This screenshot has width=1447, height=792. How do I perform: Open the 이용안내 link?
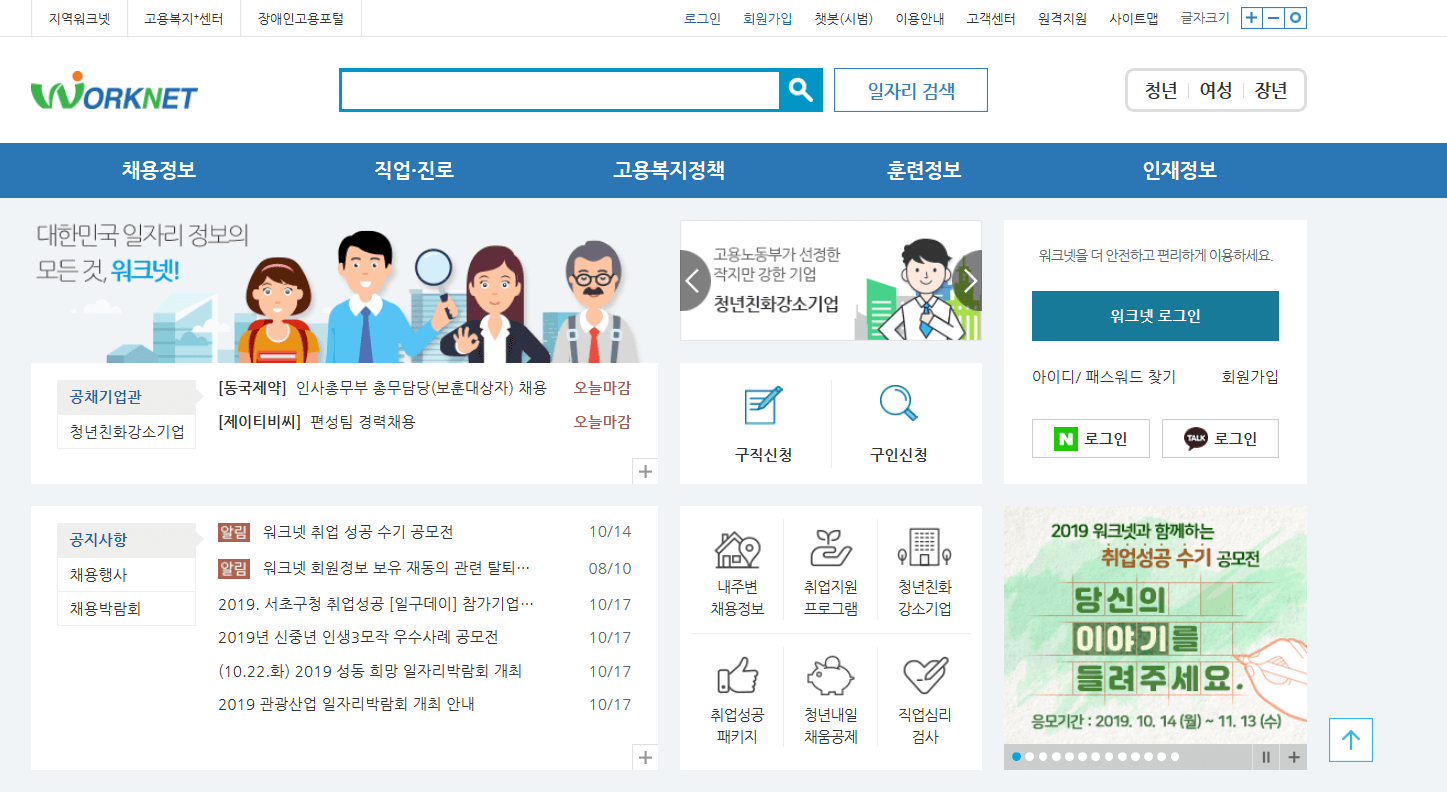[x=920, y=18]
